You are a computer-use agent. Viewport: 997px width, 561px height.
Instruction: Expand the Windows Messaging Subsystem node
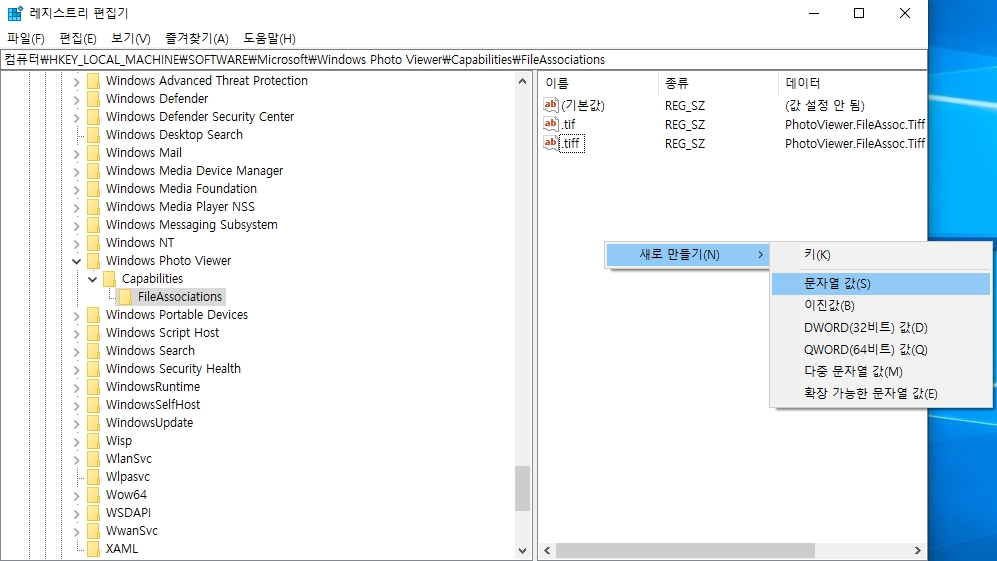tap(76, 225)
